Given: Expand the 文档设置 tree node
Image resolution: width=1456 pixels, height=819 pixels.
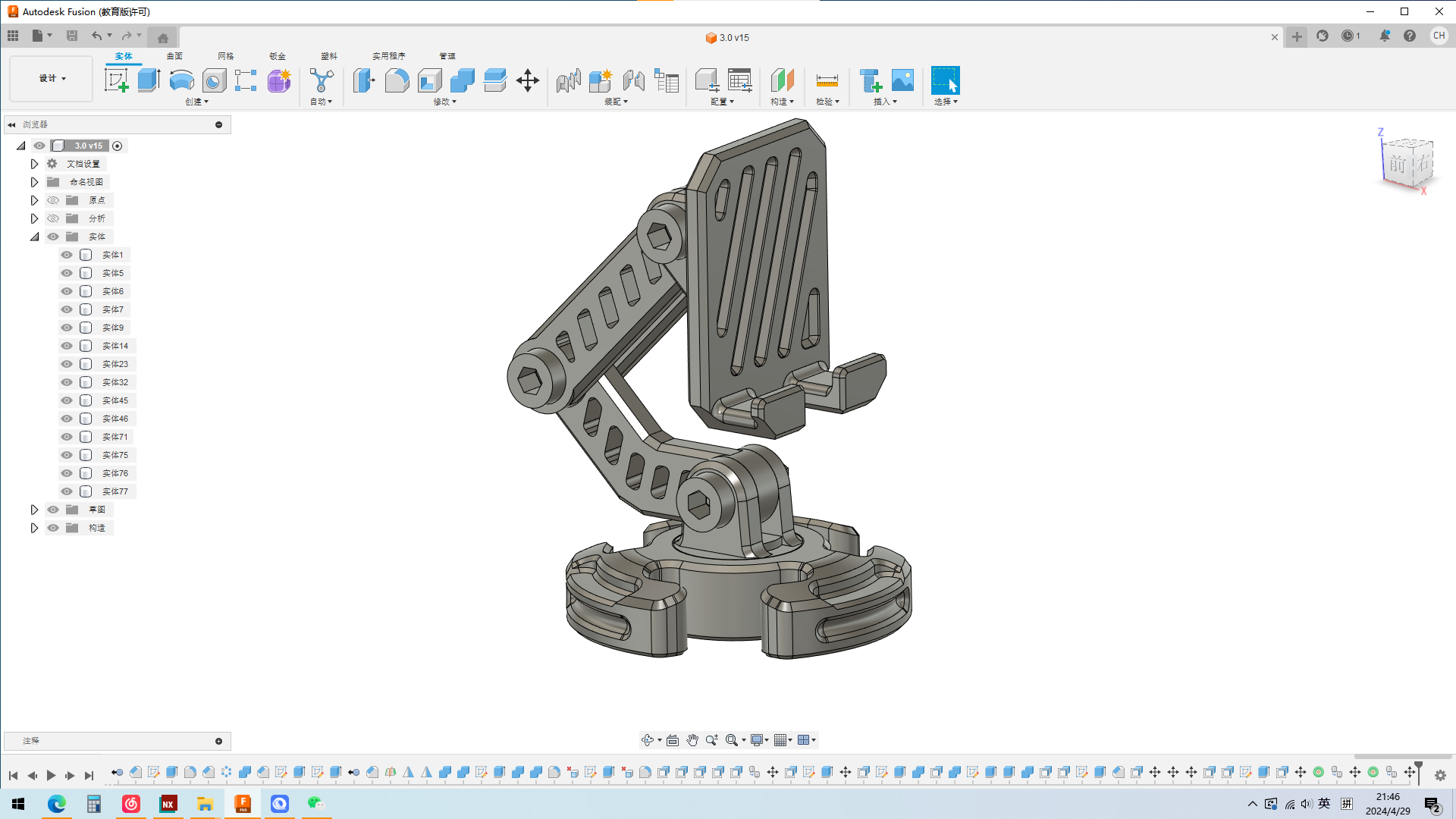Looking at the screenshot, I should coord(34,164).
